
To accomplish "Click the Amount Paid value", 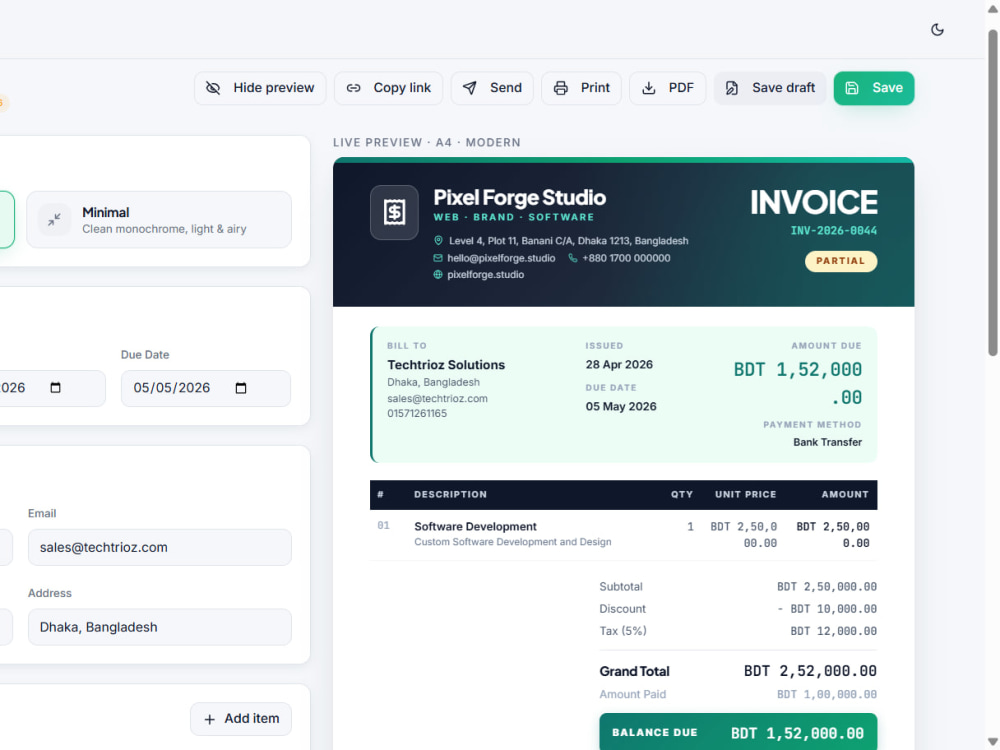I will click(827, 695).
